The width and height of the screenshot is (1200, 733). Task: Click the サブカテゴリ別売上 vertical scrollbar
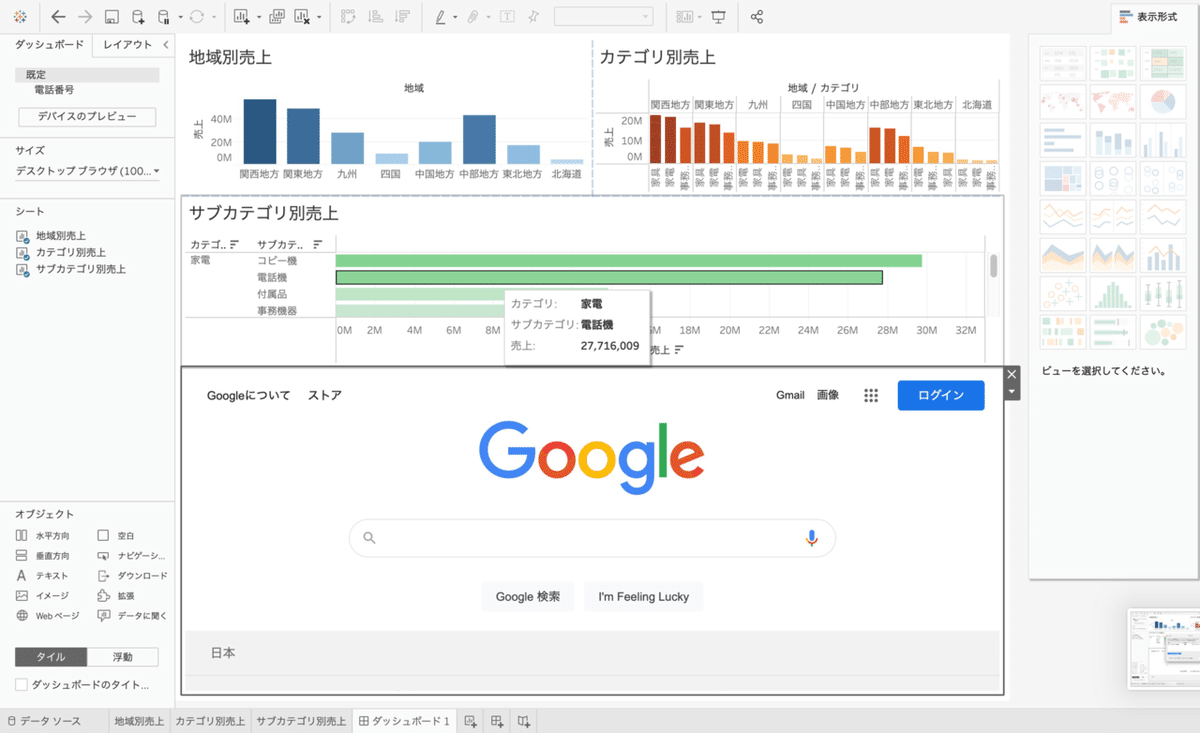click(994, 266)
